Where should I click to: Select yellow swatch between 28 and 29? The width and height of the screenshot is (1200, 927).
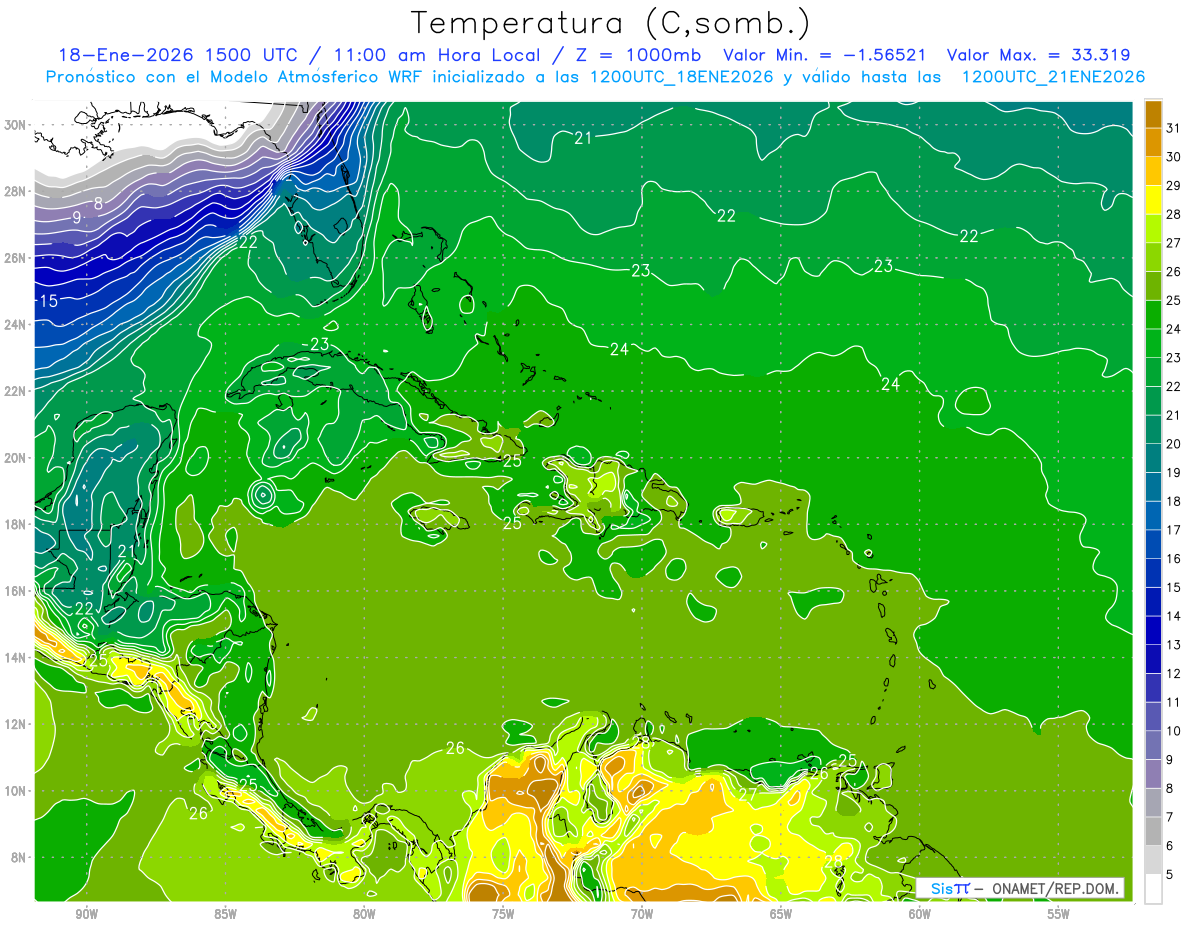(x=1153, y=201)
